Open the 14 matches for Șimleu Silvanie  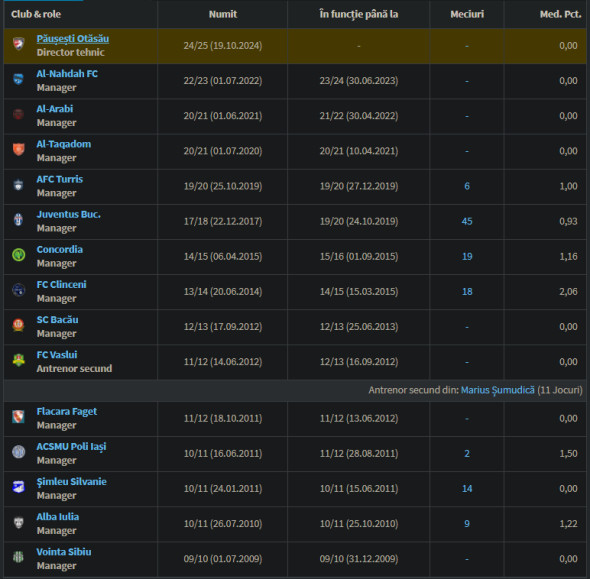467,488
